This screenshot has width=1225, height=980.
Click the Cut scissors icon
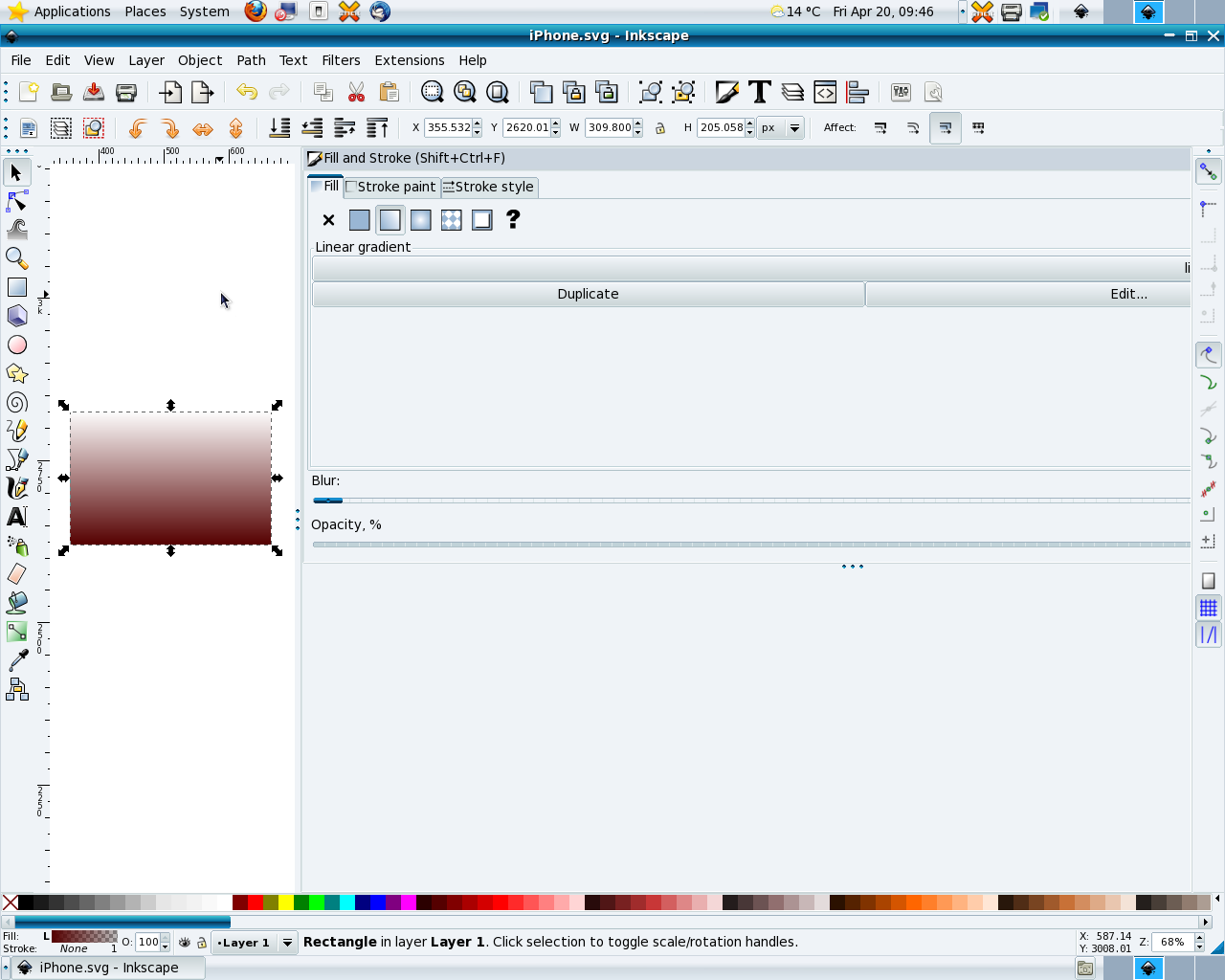click(356, 92)
